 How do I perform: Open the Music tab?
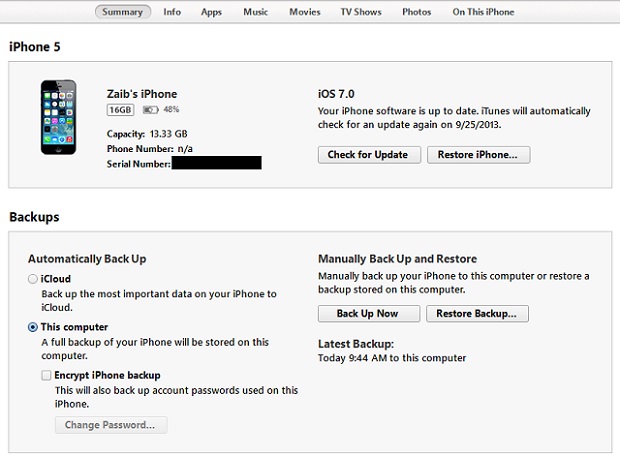click(255, 12)
